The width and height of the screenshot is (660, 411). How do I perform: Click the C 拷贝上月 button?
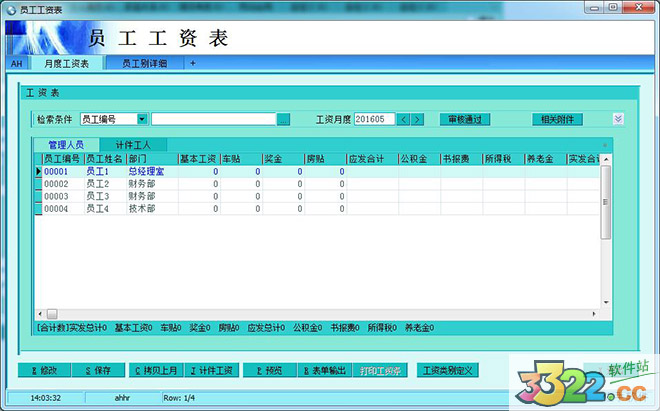tap(156, 370)
